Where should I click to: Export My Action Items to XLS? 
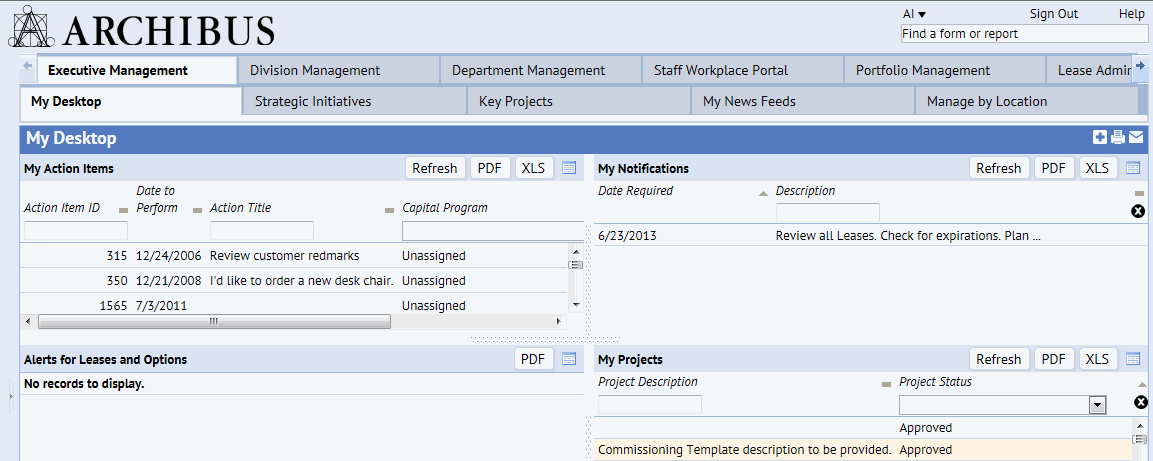tap(534, 168)
